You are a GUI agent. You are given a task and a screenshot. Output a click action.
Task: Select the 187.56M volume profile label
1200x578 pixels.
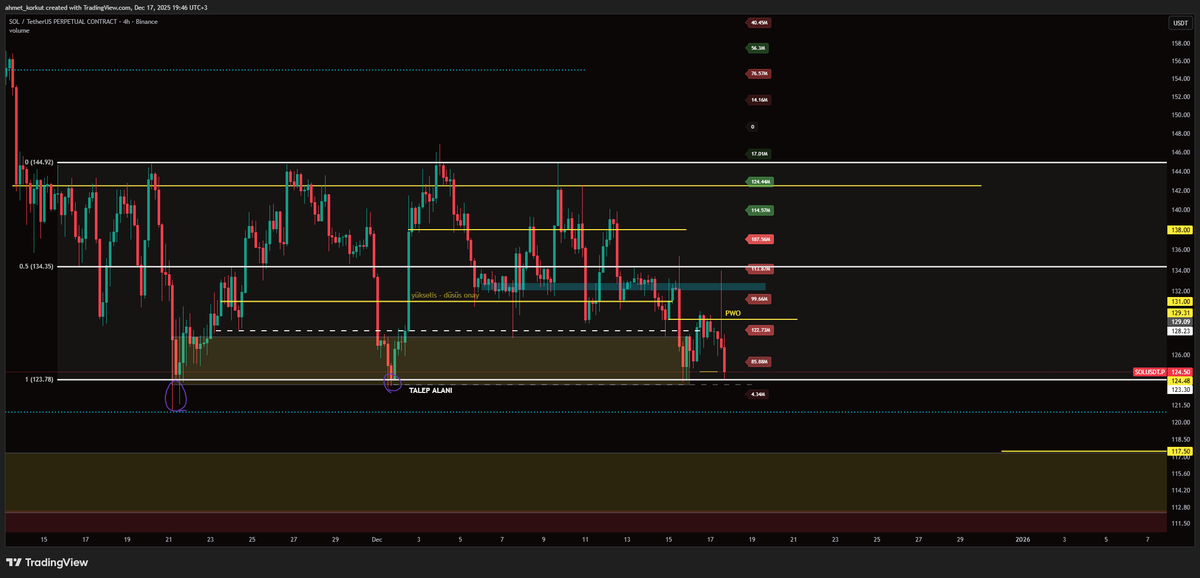(x=760, y=239)
